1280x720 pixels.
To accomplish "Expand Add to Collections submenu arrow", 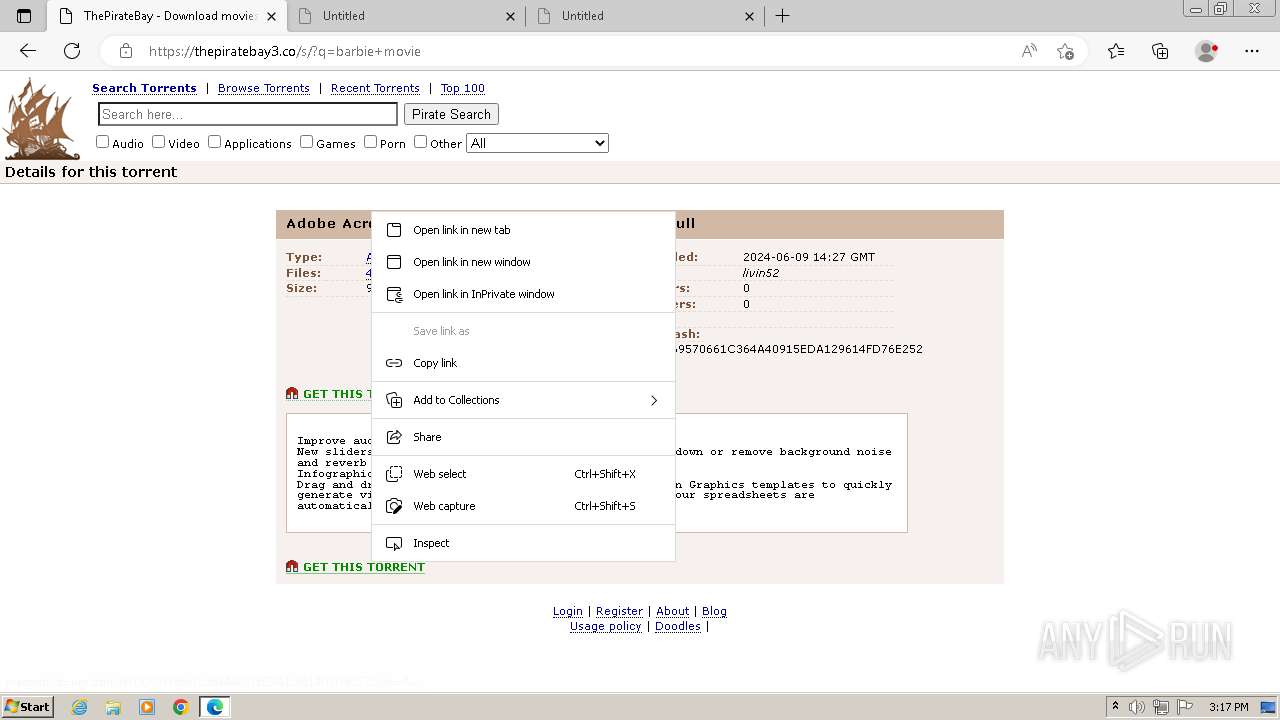I will point(654,400).
